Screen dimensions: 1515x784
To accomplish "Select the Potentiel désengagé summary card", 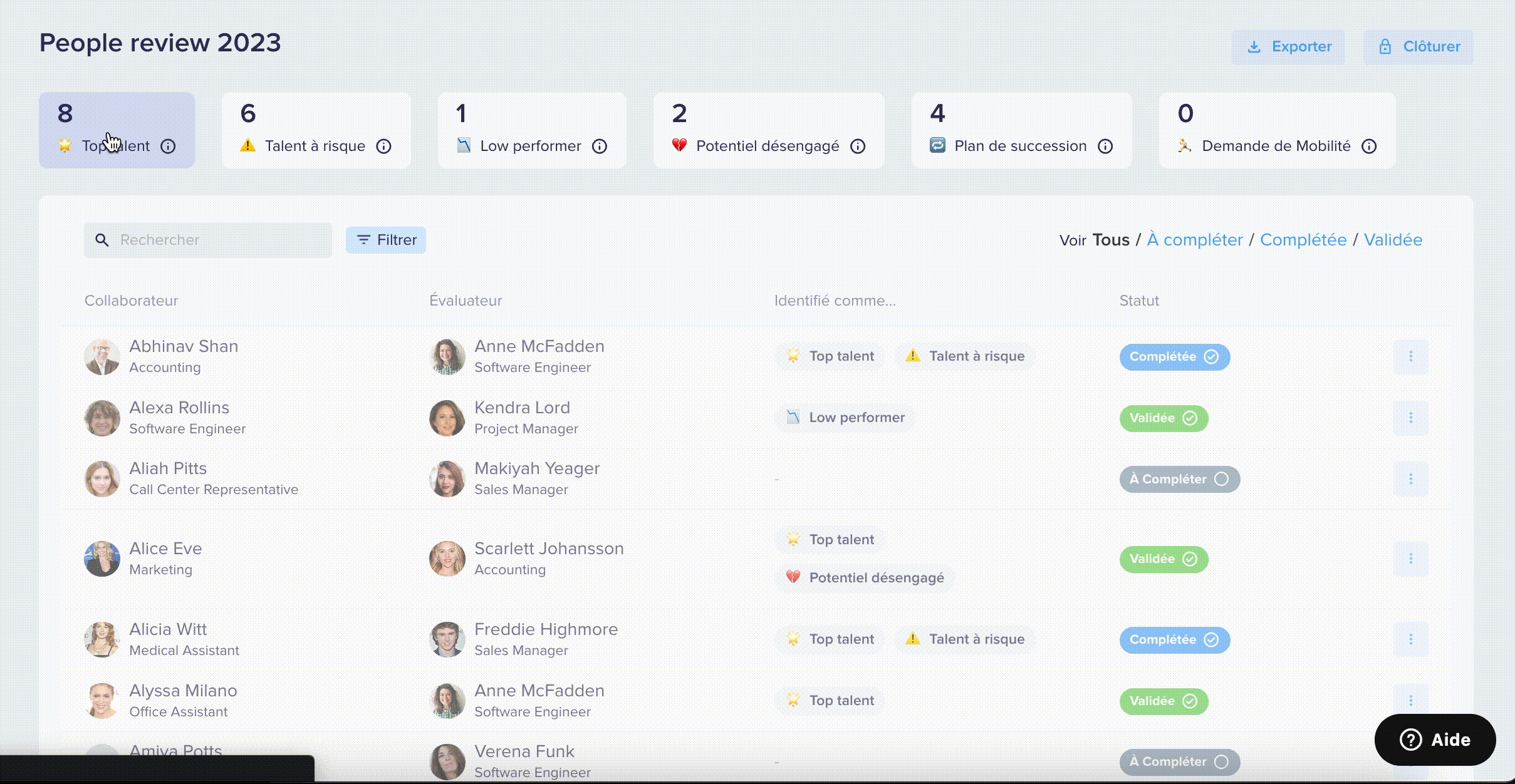I will point(769,130).
